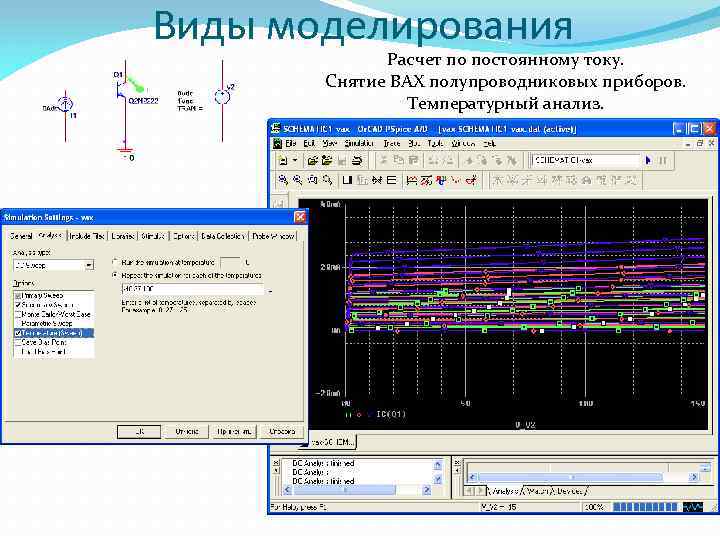Select Run the simulation at temperature radio button
720x540 pixels.
point(115,262)
